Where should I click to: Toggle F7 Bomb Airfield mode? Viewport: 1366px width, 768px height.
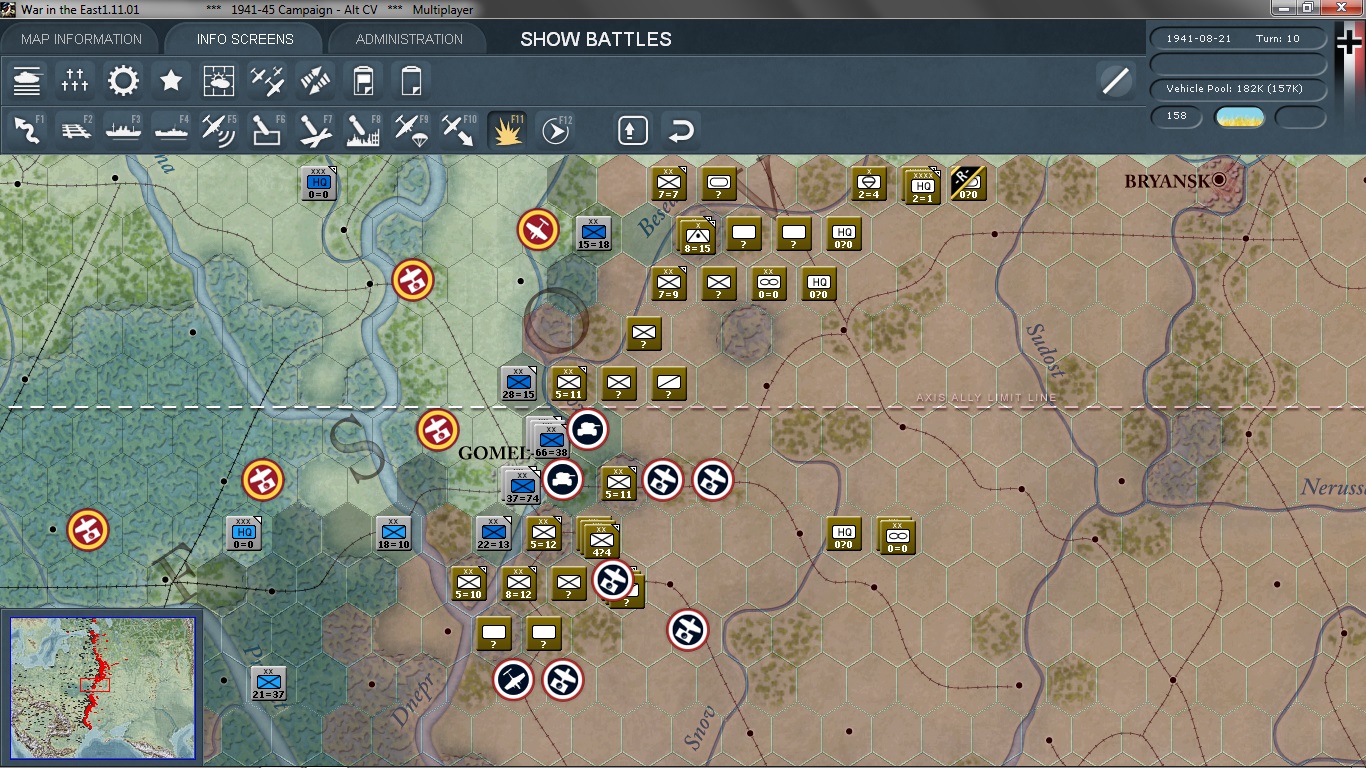pos(315,130)
